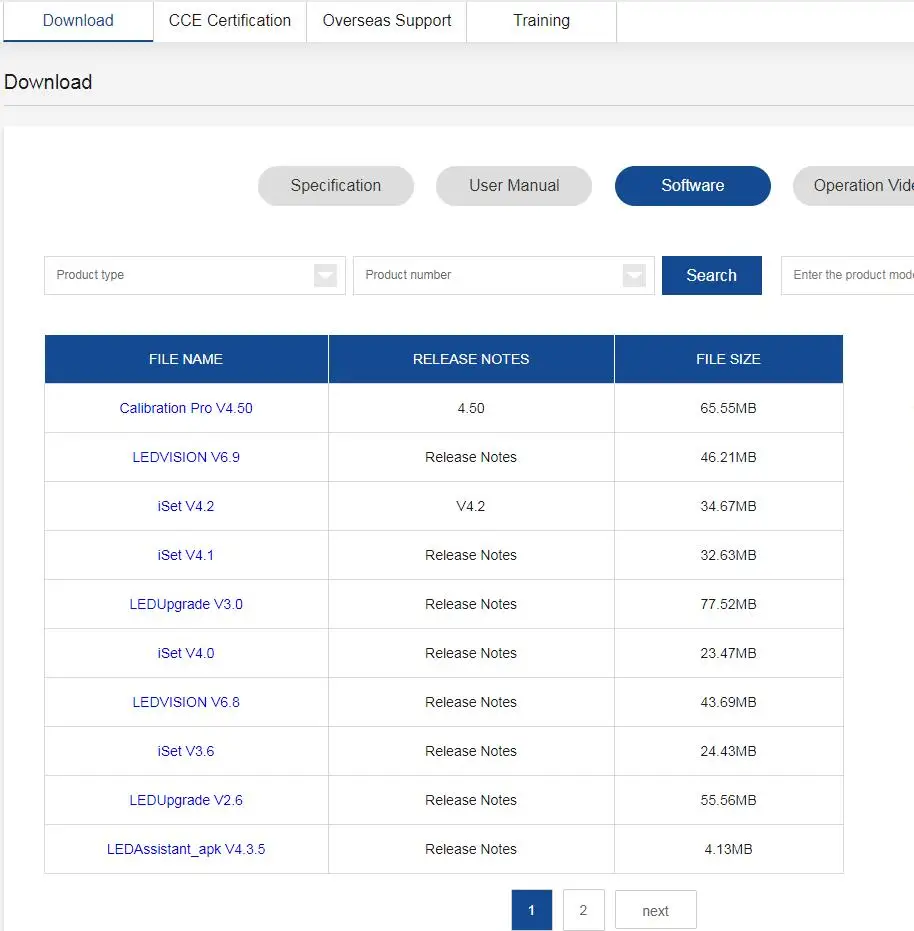Open Release Notes for LEDVISION V6.8
The height and width of the screenshot is (931, 914).
[471, 702]
